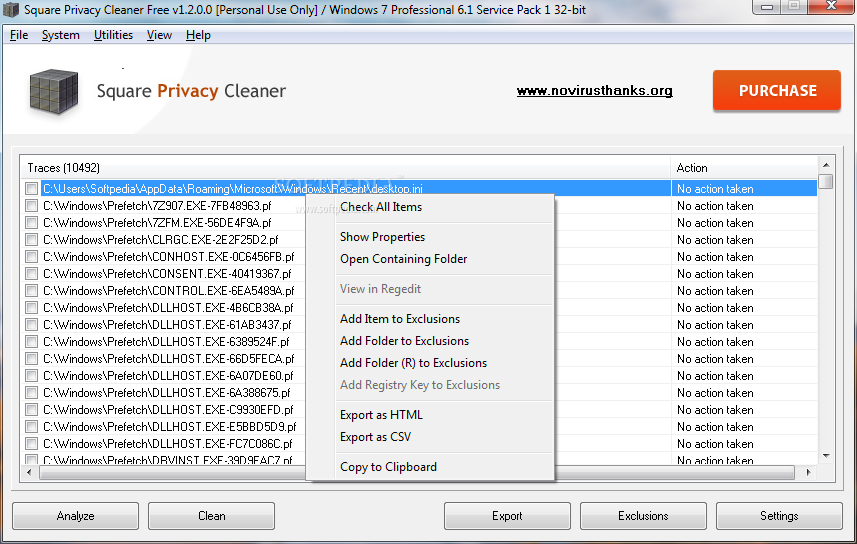Open the Exclusions dialog button
The height and width of the screenshot is (544, 857).
click(643, 516)
